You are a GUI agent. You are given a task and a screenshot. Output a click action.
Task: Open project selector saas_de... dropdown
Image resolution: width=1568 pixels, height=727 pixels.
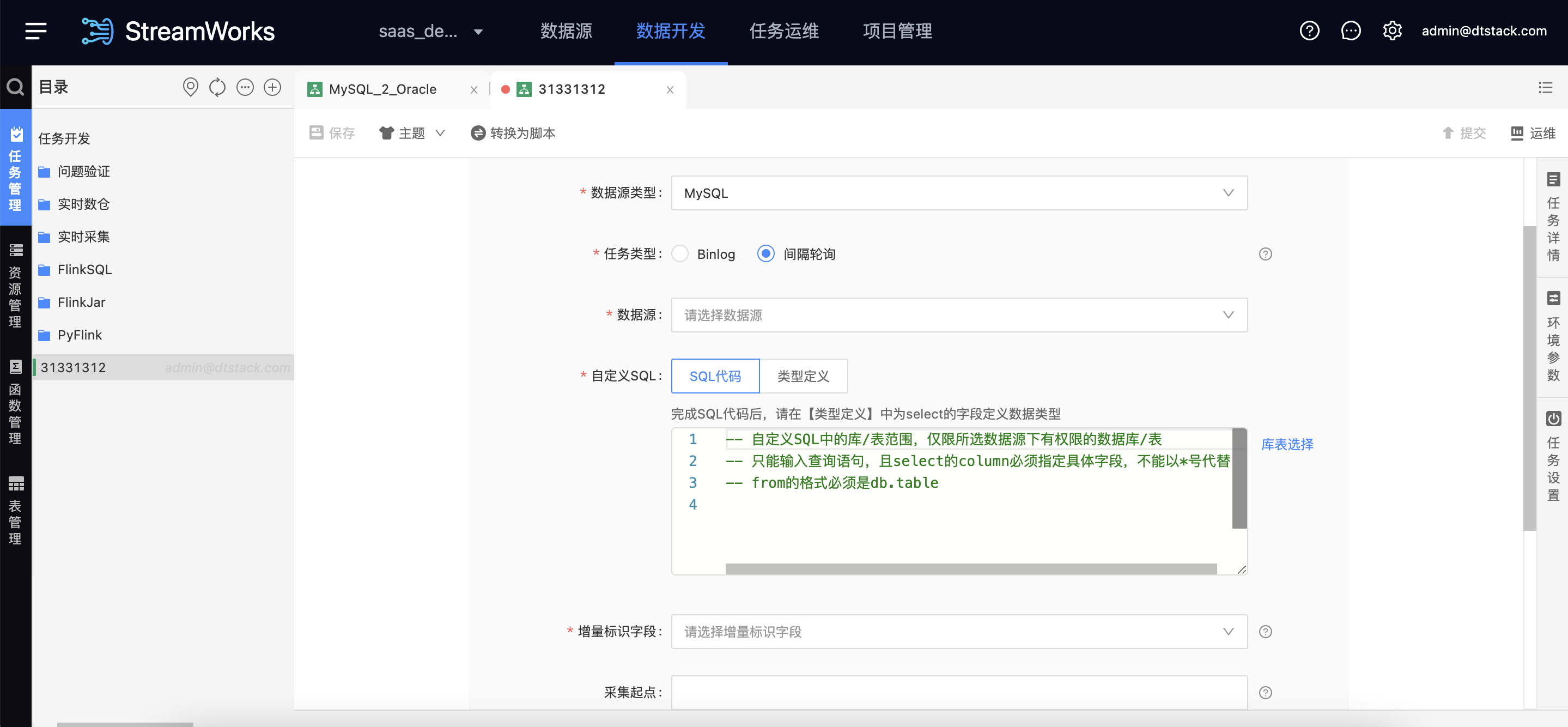(430, 31)
